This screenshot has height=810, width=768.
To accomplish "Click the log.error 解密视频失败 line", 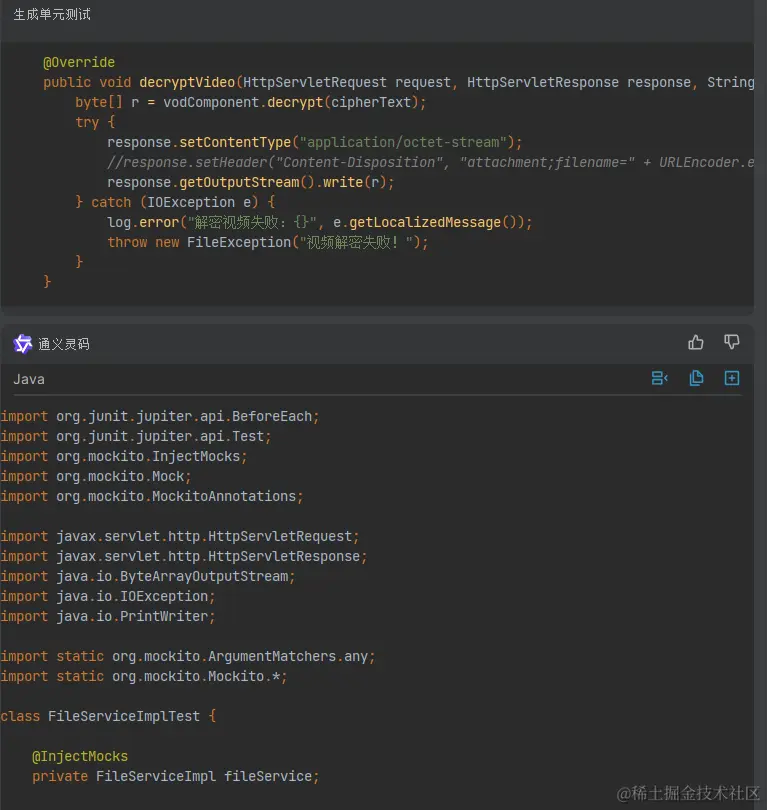I will coord(319,222).
